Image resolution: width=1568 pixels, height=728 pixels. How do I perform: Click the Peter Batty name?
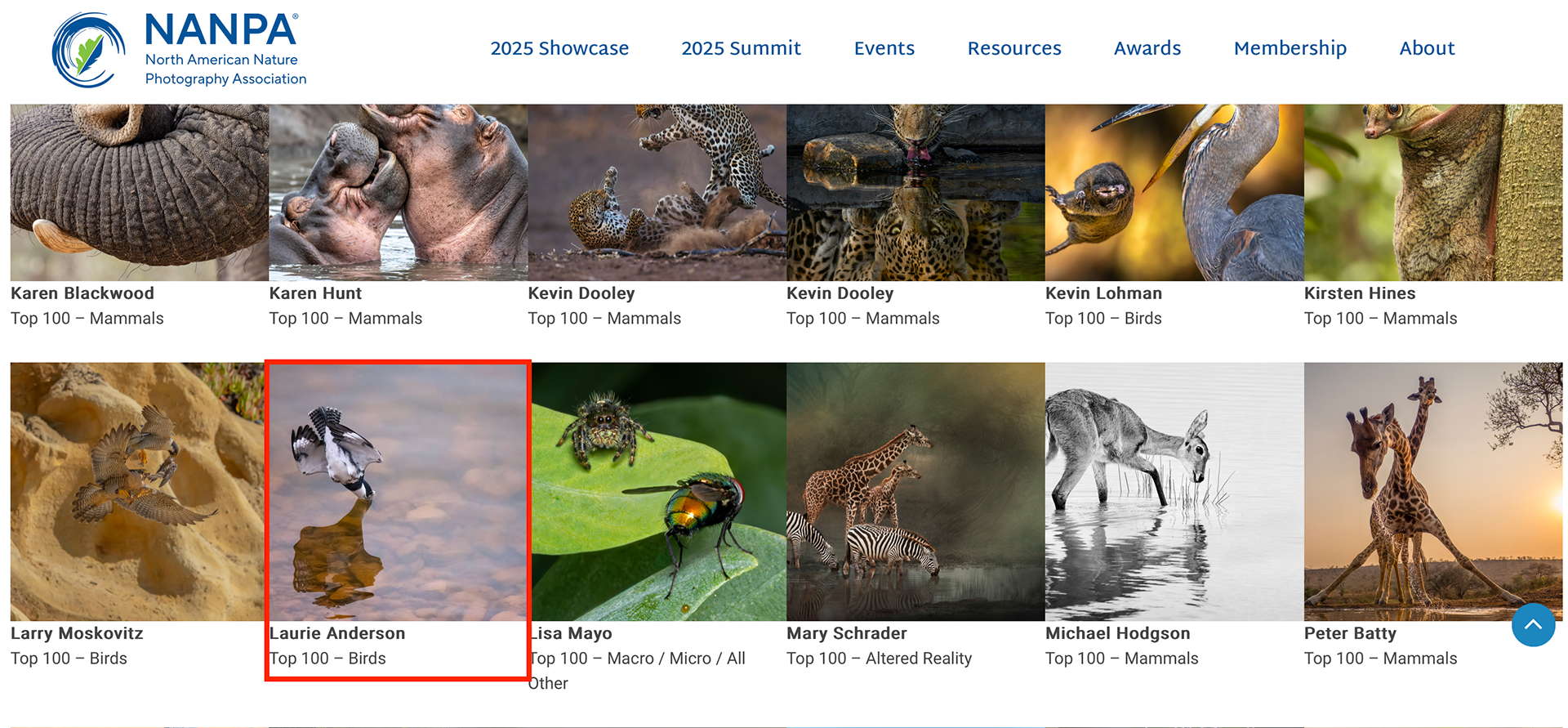[x=1350, y=633]
